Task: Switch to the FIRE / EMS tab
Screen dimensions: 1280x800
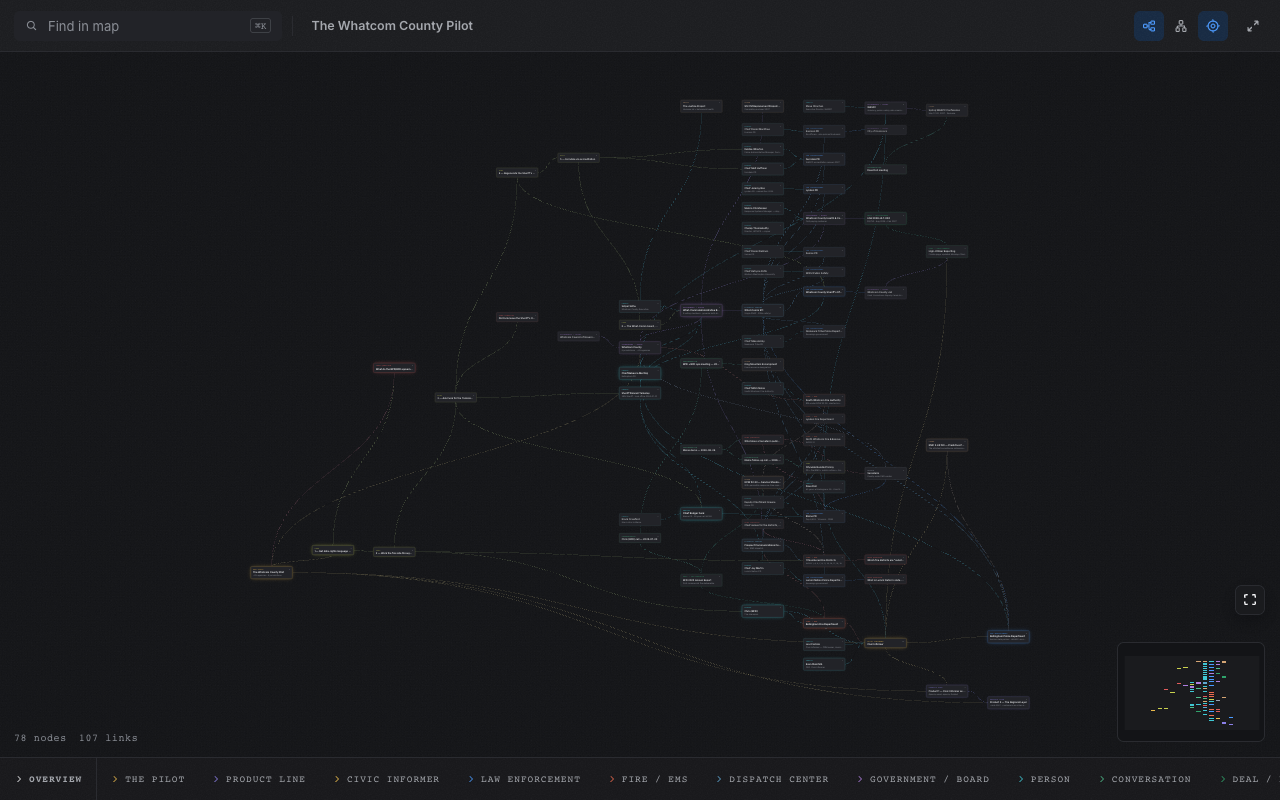Action: pos(649,779)
